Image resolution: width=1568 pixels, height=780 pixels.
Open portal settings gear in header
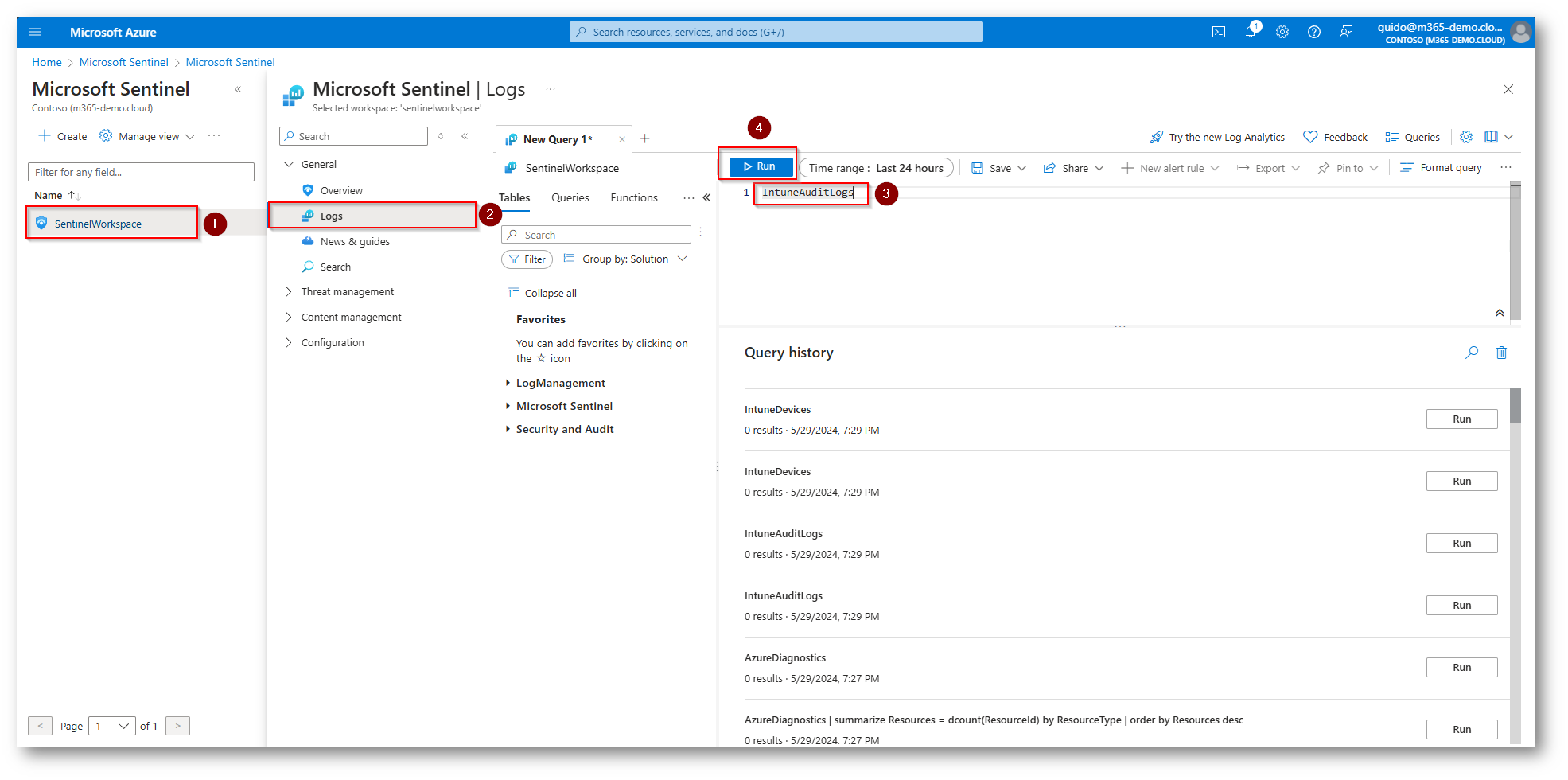click(x=1282, y=32)
